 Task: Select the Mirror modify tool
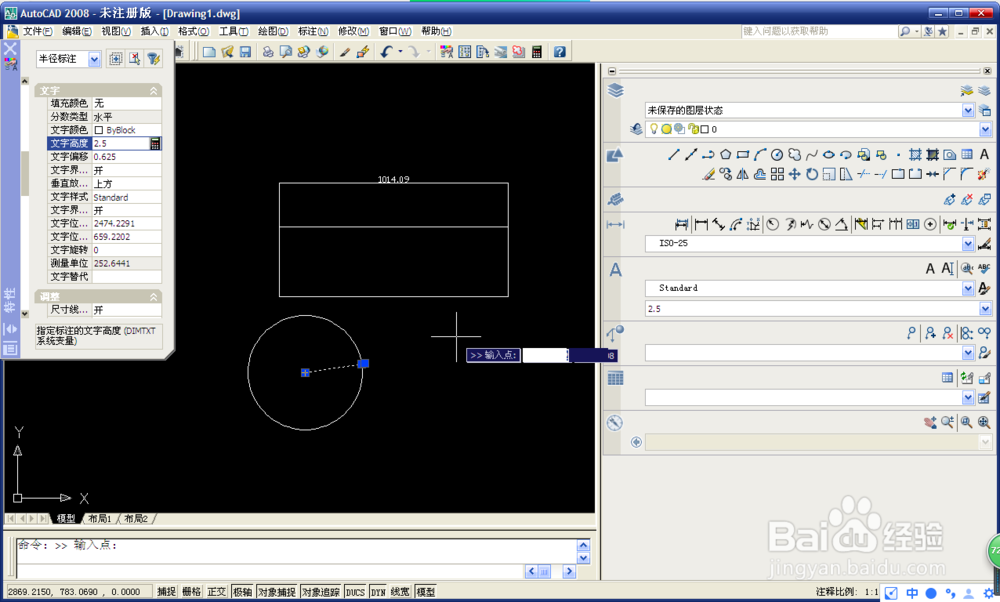tap(742, 174)
